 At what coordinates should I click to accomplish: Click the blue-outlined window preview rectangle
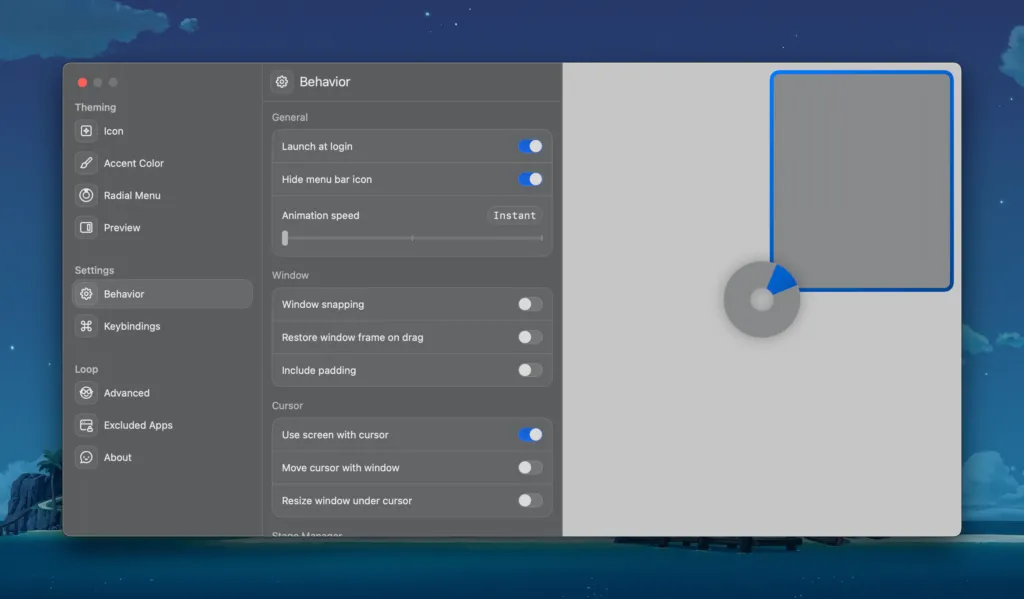861,180
